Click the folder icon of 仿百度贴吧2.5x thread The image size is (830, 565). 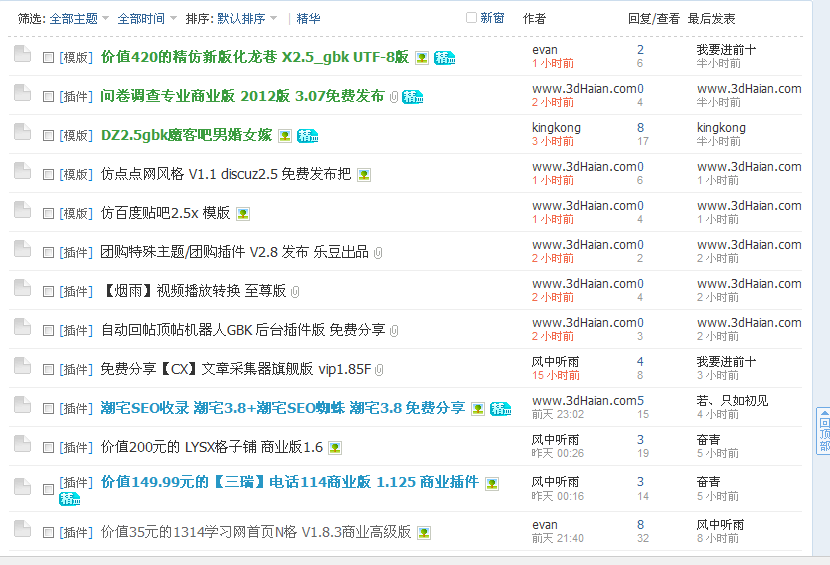pyautogui.click(x=22, y=210)
